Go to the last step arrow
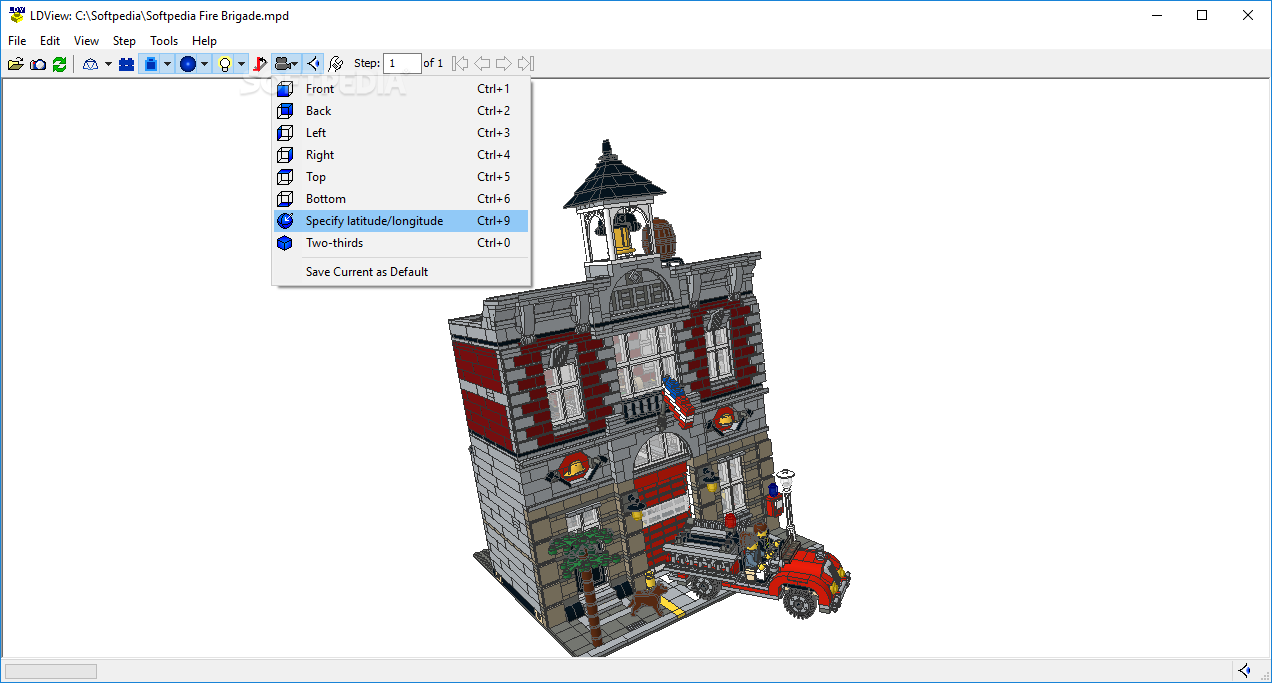Screen dimensions: 1272x683 (526, 63)
